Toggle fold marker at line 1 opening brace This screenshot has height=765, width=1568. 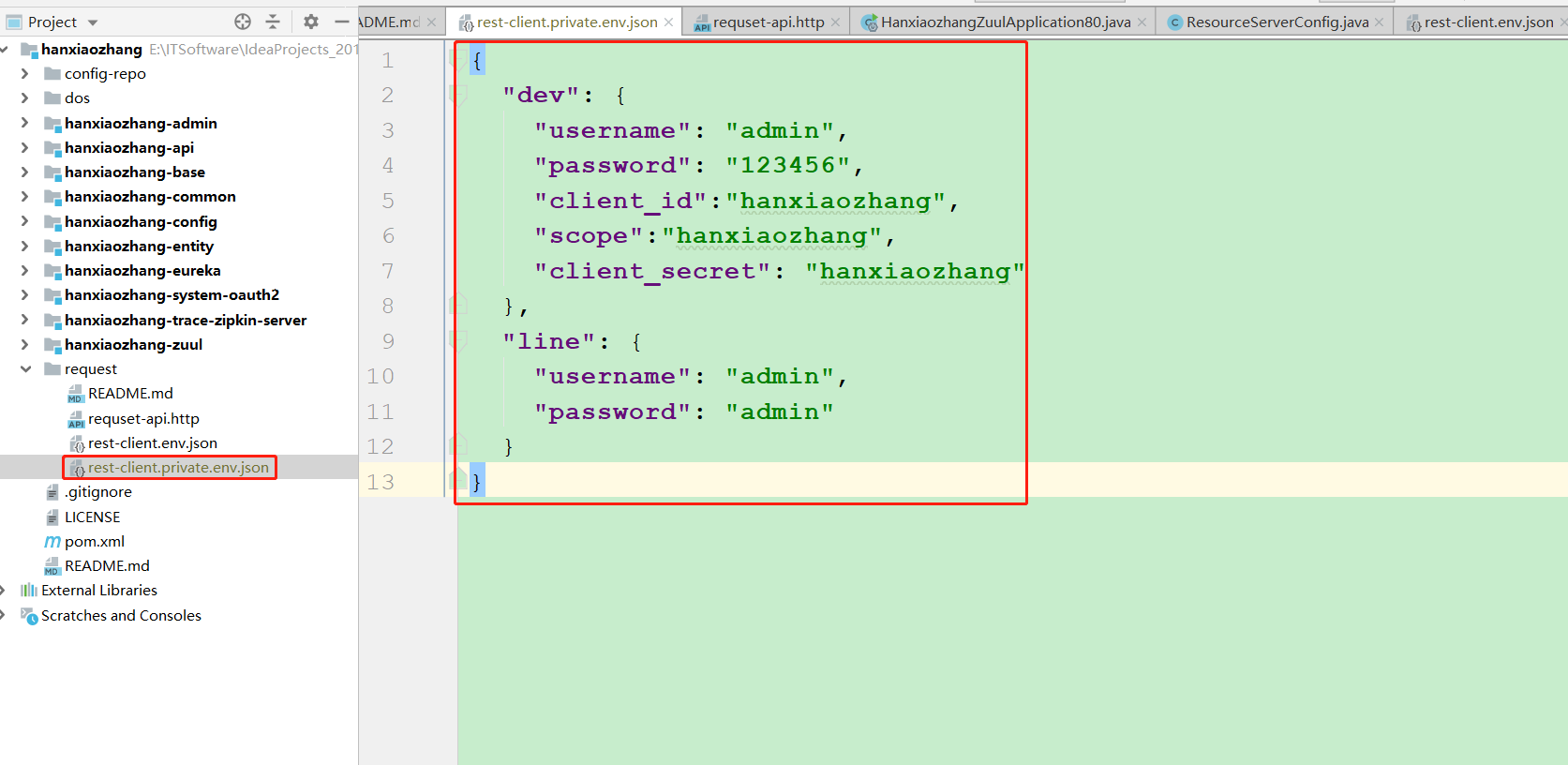point(458,60)
